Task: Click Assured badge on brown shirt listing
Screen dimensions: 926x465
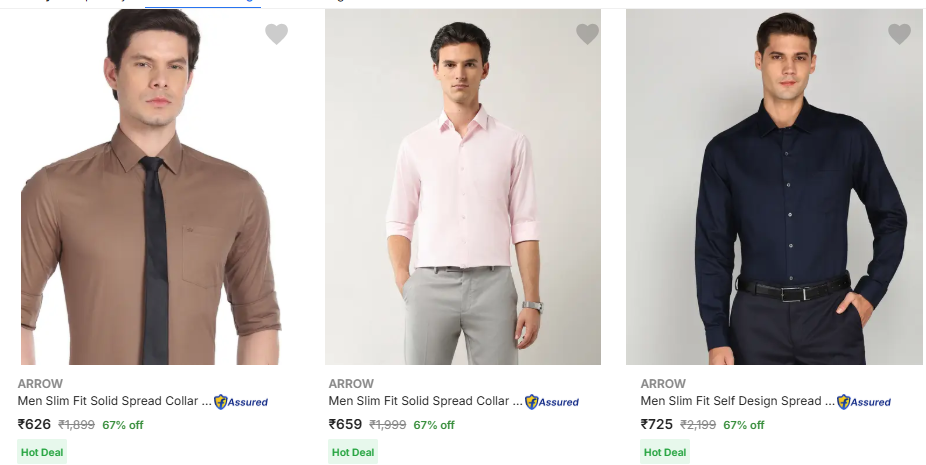Action: [241, 402]
